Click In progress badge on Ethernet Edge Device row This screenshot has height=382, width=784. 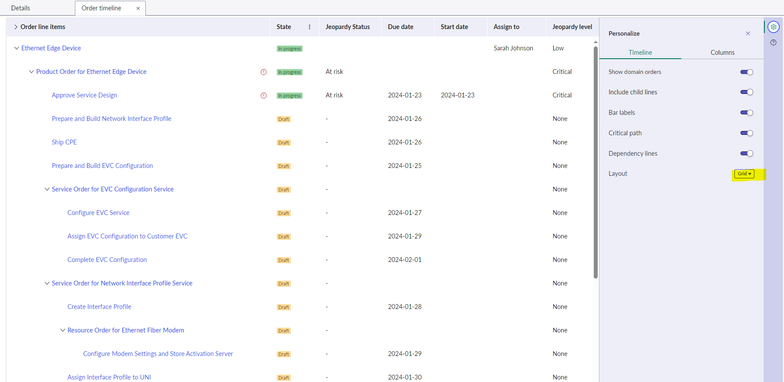coord(290,48)
